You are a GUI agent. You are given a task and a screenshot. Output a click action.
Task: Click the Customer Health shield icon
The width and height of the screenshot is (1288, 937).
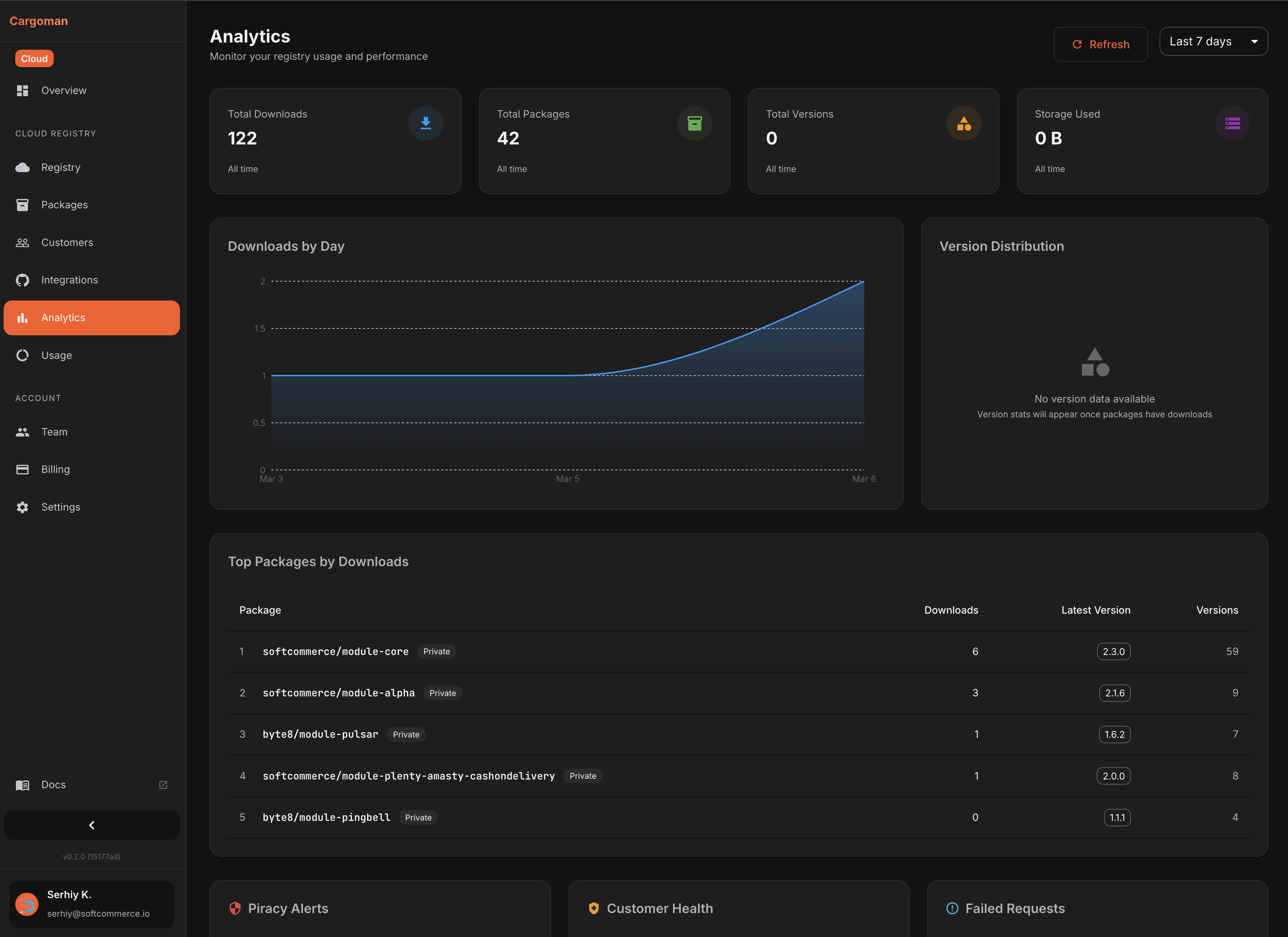pyautogui.click(x=594, y=908)
